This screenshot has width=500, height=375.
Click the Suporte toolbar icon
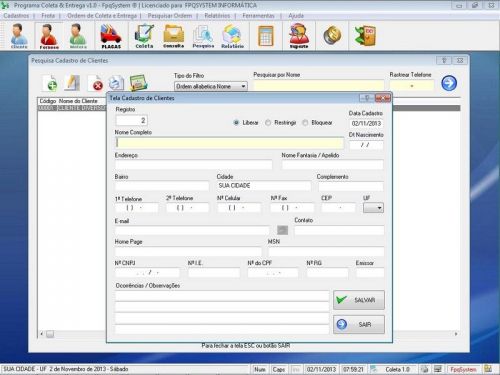(x=299, y=36)
